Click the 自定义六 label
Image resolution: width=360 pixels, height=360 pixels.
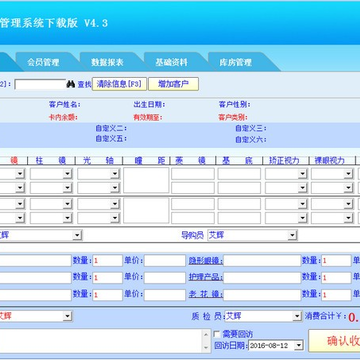(x=251, y=139)
